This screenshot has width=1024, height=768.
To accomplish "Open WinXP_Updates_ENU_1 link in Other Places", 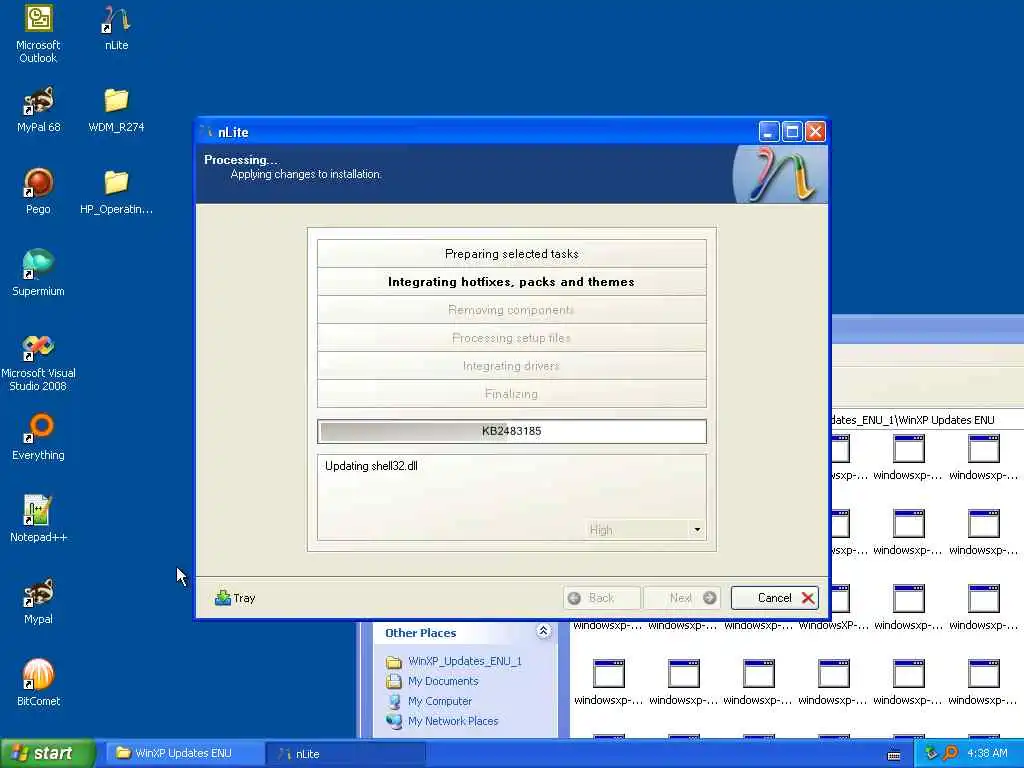I will click(x=464, y=661).
